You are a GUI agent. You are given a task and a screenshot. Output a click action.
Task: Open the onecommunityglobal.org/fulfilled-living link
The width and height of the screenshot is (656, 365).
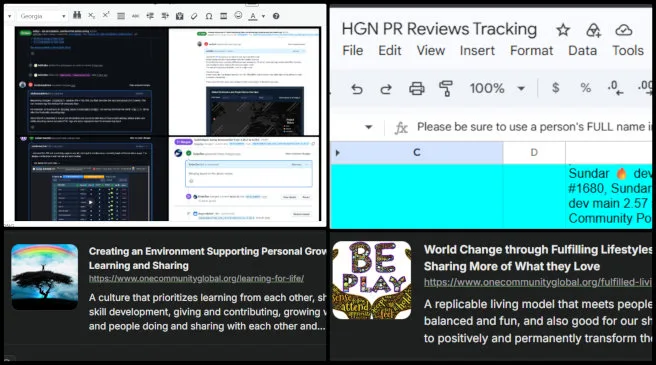point(538,283)
